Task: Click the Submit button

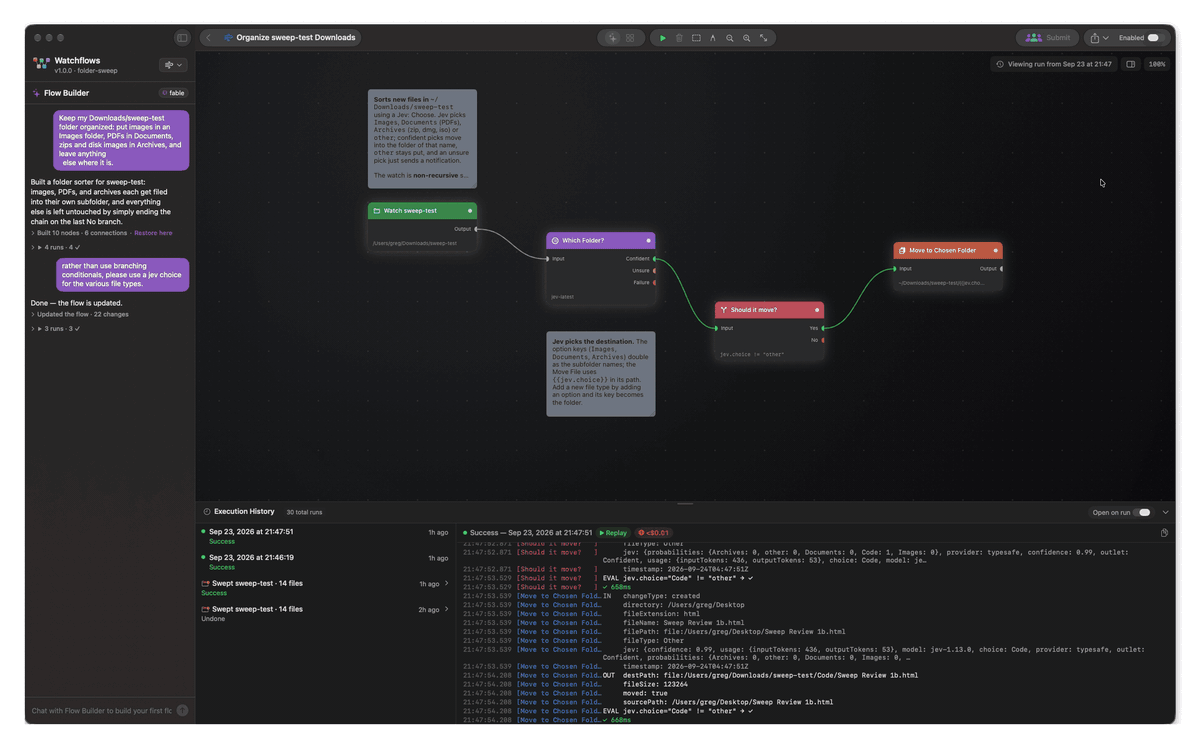Action: [1048, 38]
